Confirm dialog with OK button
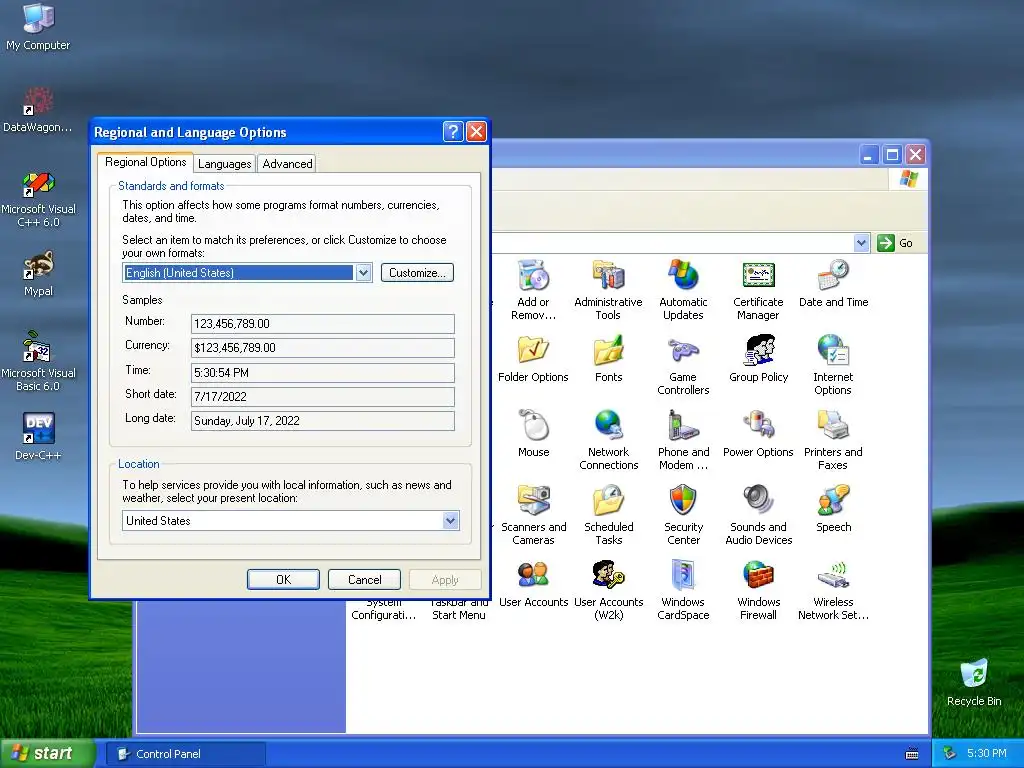Image resolution: width=1024 pixels, height=768 pixels. click(283, 579)
